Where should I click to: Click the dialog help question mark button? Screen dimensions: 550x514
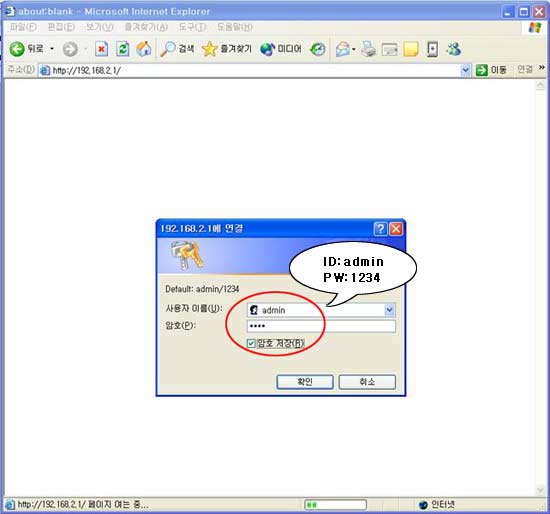(381, 229)
